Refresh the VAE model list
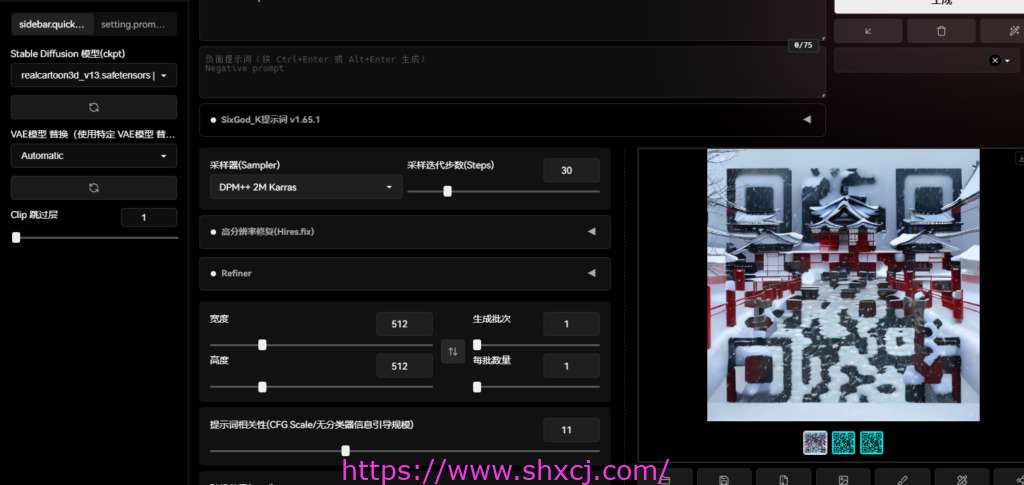Viewport: 1024px width, 485px height. [x=93, y=187]
